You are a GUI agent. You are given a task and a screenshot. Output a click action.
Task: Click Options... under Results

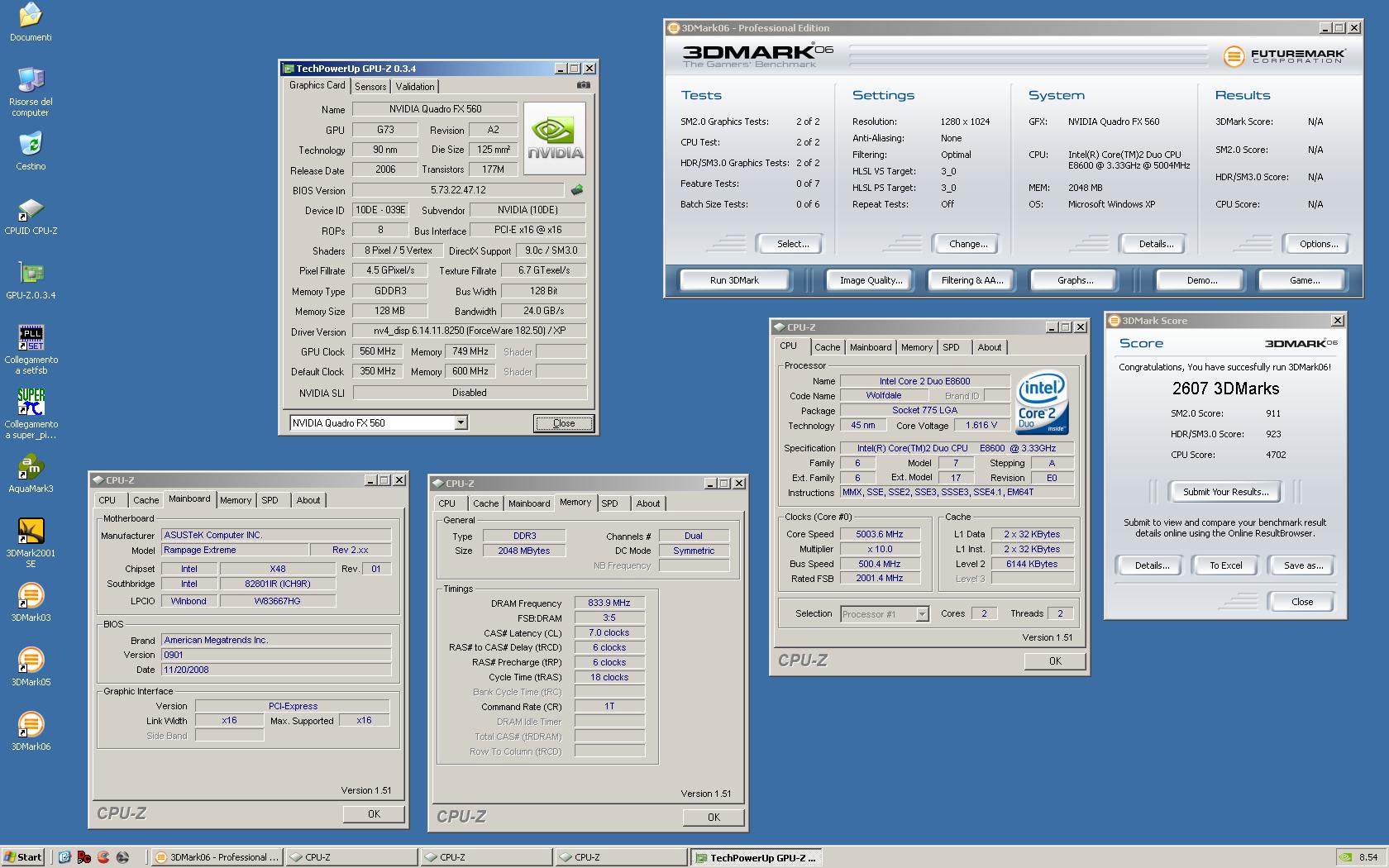[x=1319, y=244]
